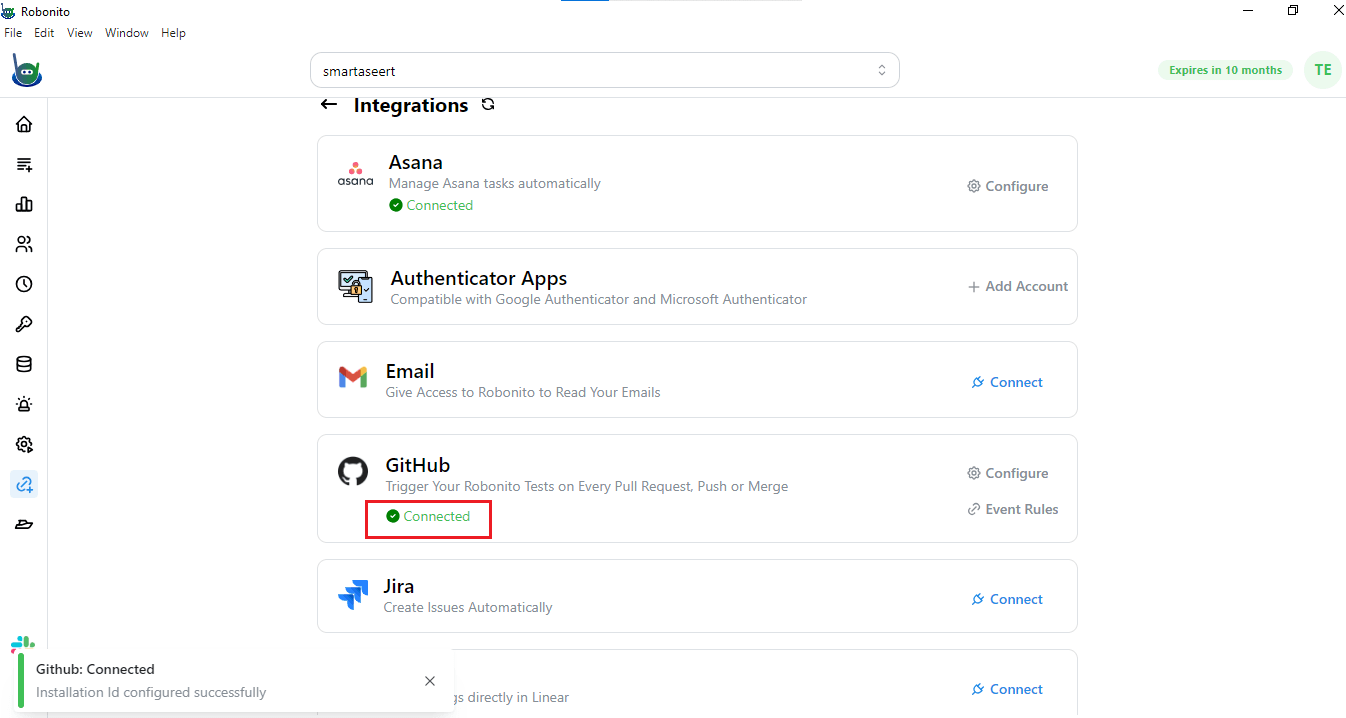The height and width of the screenshot is (718, 1346).
Task: Open the Home icon in sidebar
Action: tap(24, 124)
